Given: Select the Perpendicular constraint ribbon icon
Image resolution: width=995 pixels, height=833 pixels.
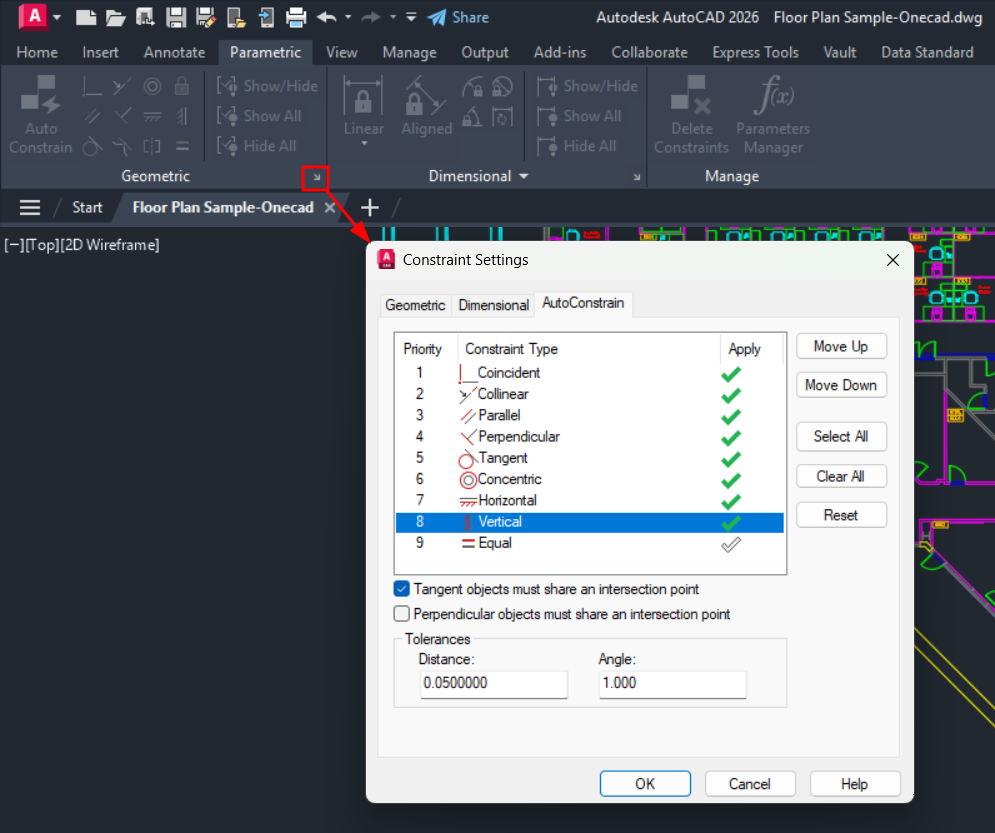Looking at the screenshot, I should point(122,116).
